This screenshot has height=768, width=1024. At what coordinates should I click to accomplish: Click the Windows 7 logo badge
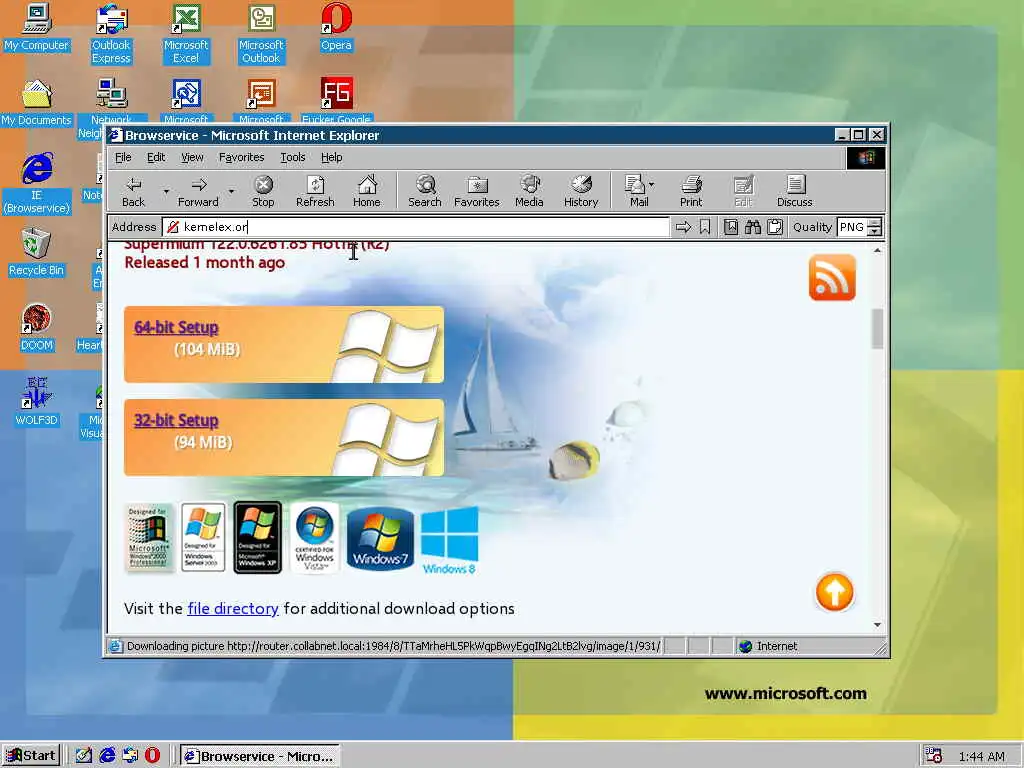[x=380, y=539]
